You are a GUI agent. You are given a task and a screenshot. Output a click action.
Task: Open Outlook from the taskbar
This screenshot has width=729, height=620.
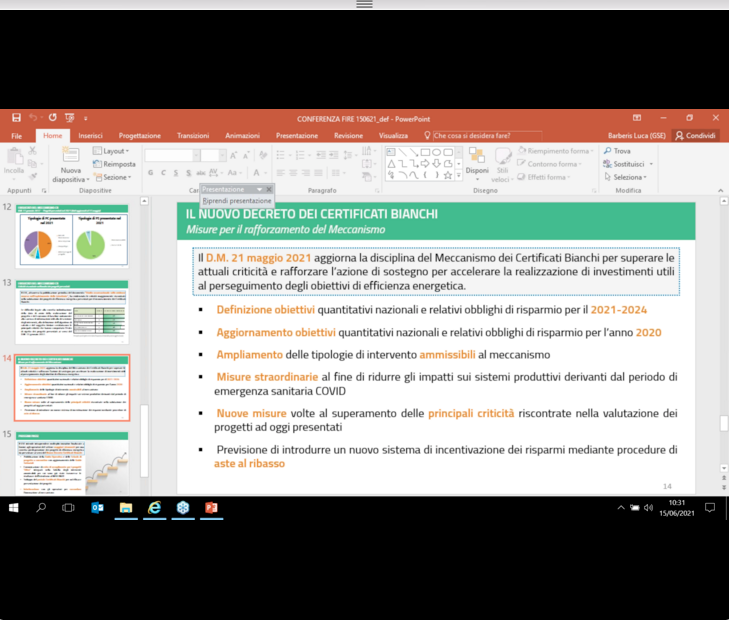[x=97, y=508]
